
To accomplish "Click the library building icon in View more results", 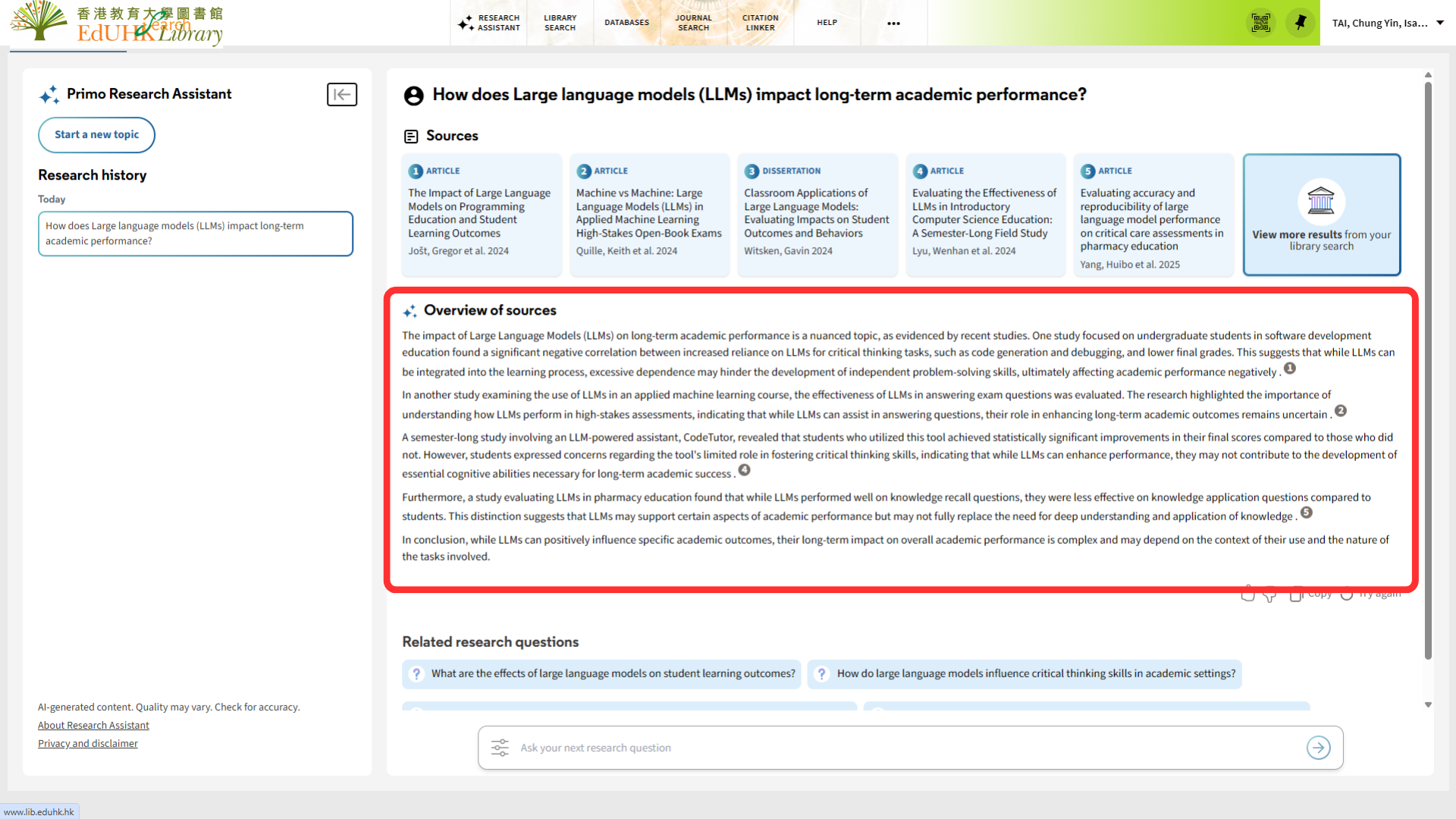I will 1321,201.
